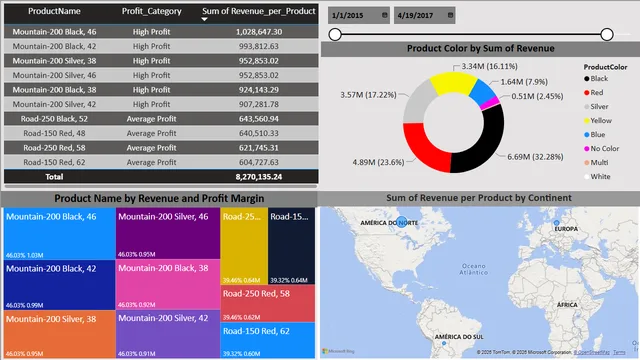This screenshot has height=360, width=640.
Task: Sort by Profit_Category column header
Action: coord(151,11)
